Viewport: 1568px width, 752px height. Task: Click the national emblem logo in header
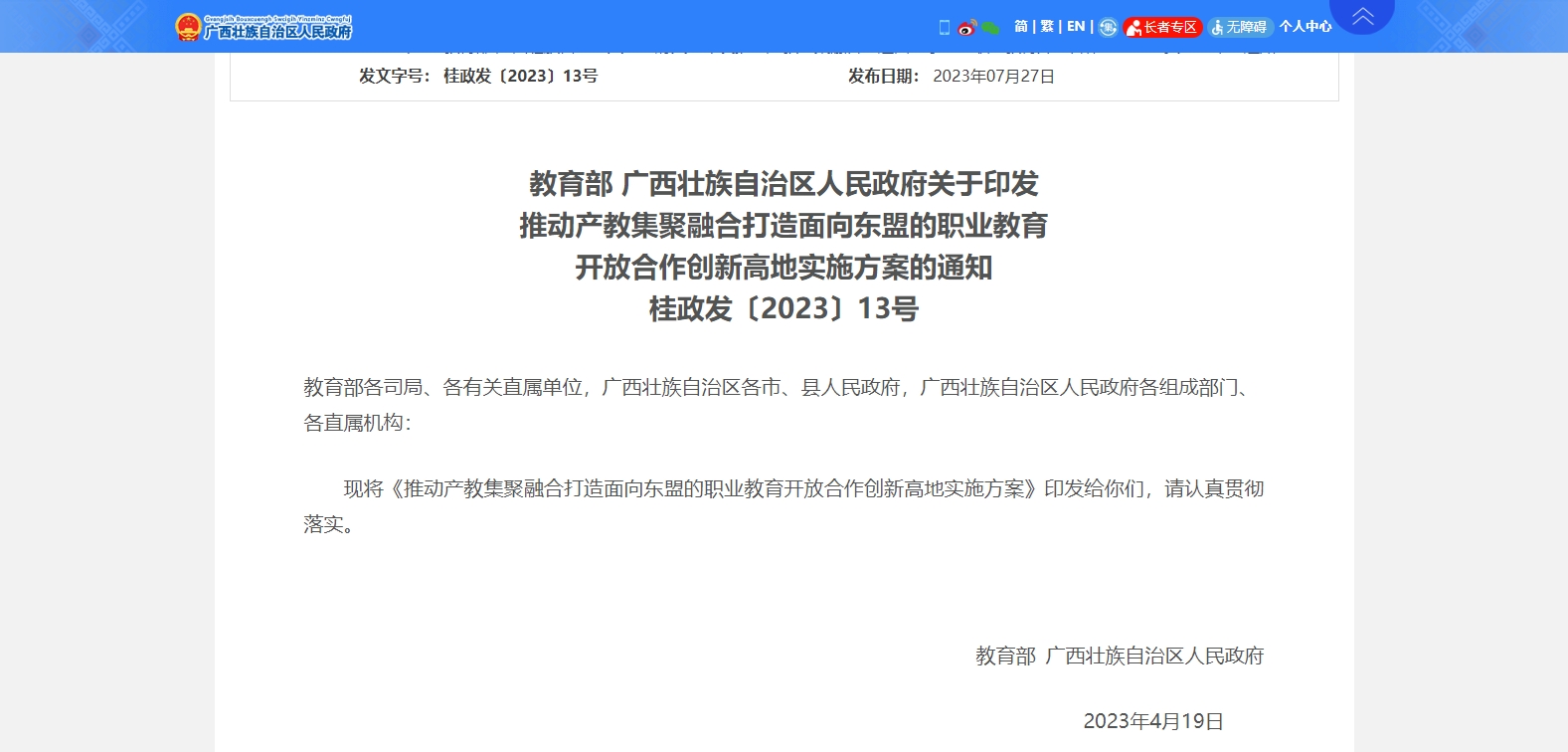coord(188,27)
